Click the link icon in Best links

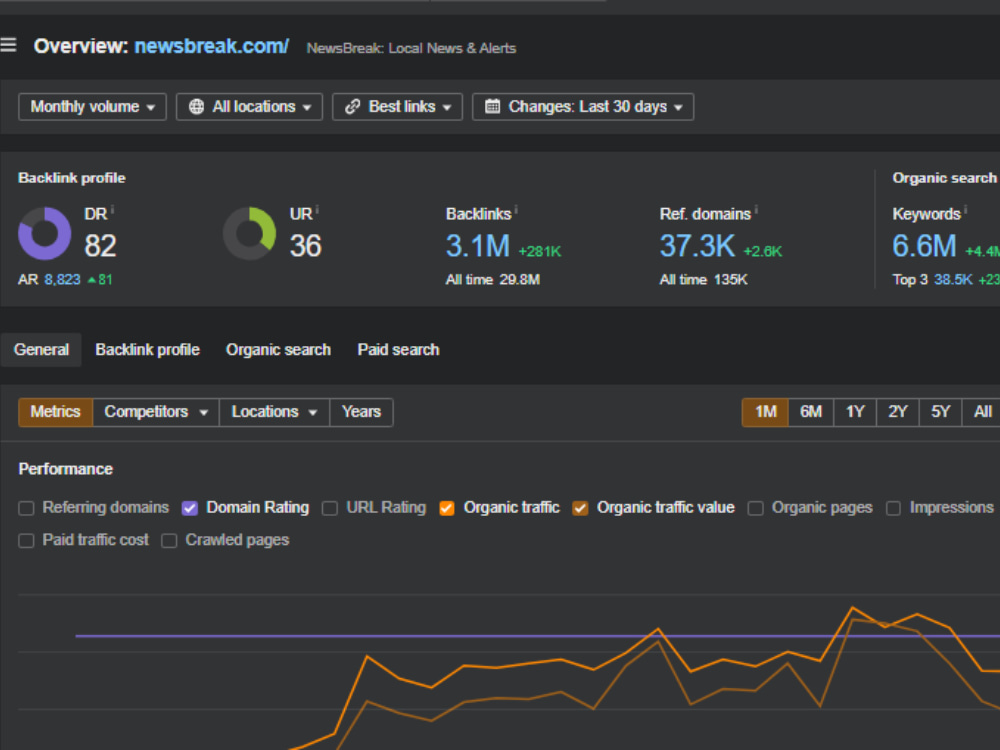353,107
